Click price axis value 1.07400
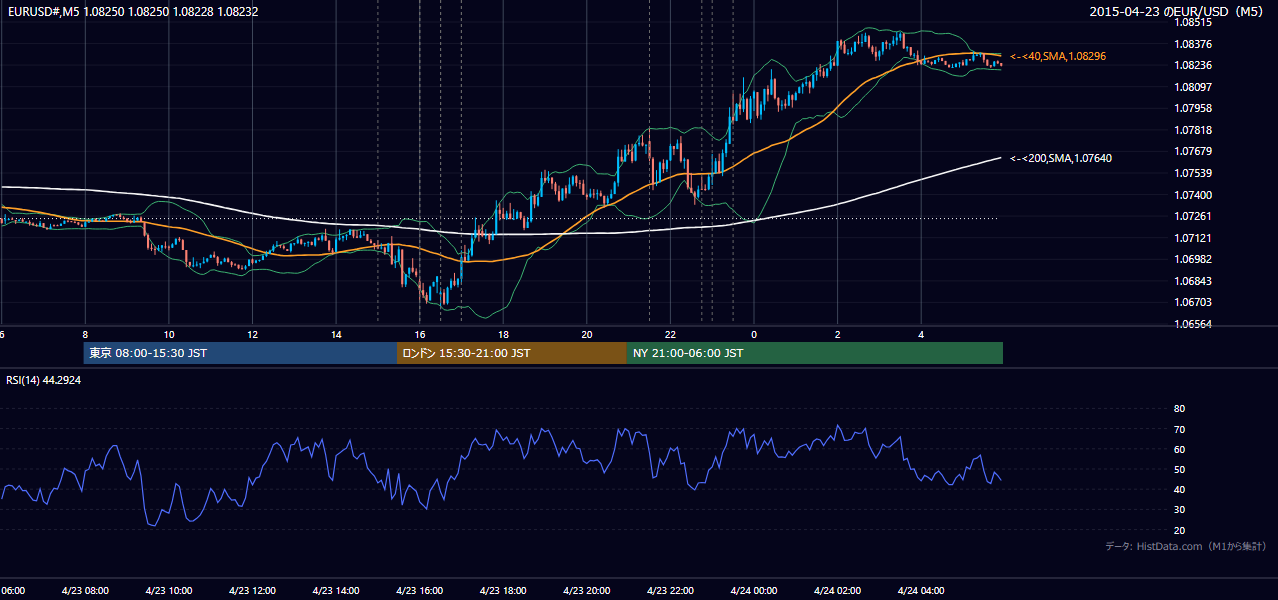The height and width of the screenshot is (600, 1278). pyautogui.click(x=1192, y=195)
